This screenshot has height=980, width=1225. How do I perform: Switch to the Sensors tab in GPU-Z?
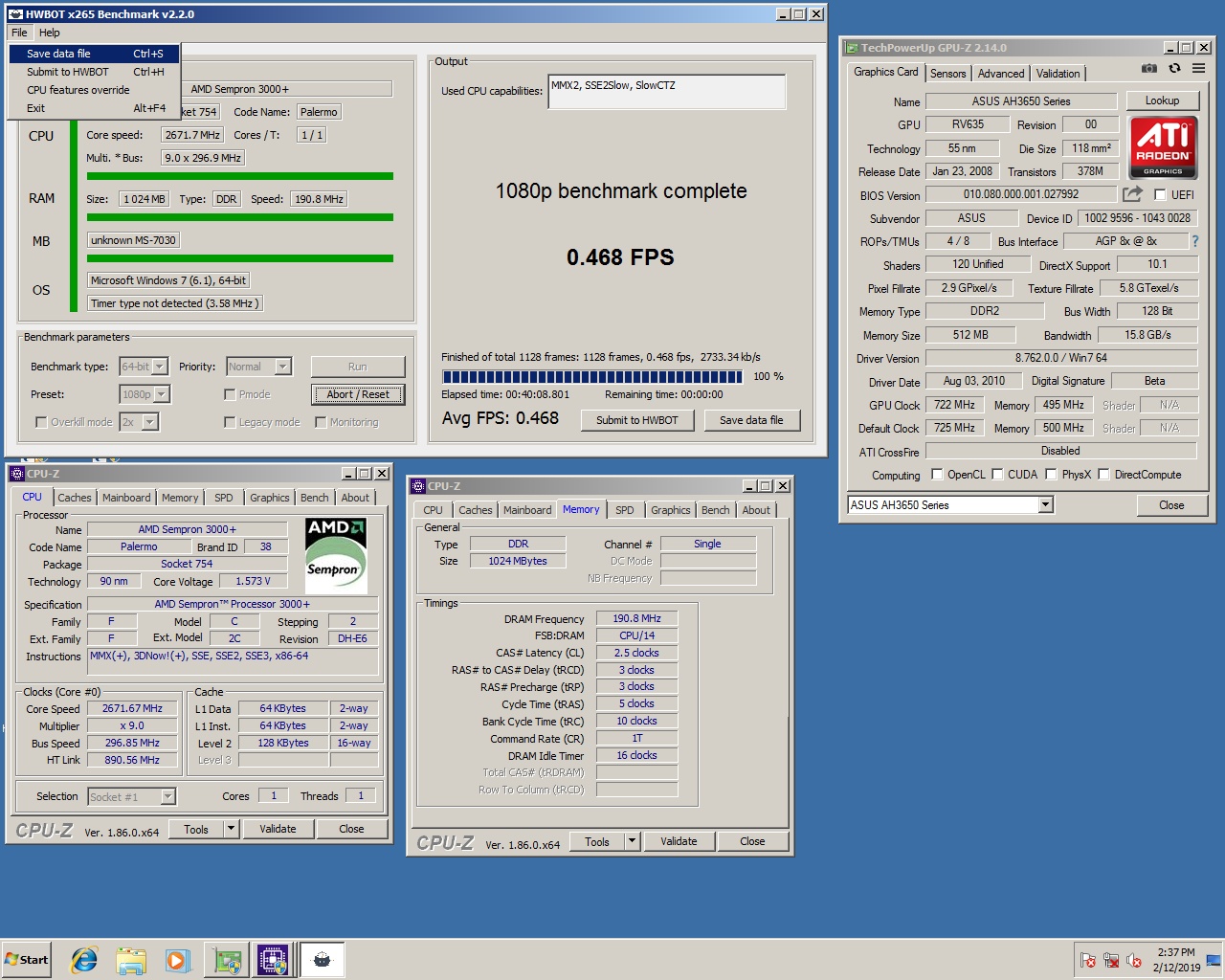[947, 74]
